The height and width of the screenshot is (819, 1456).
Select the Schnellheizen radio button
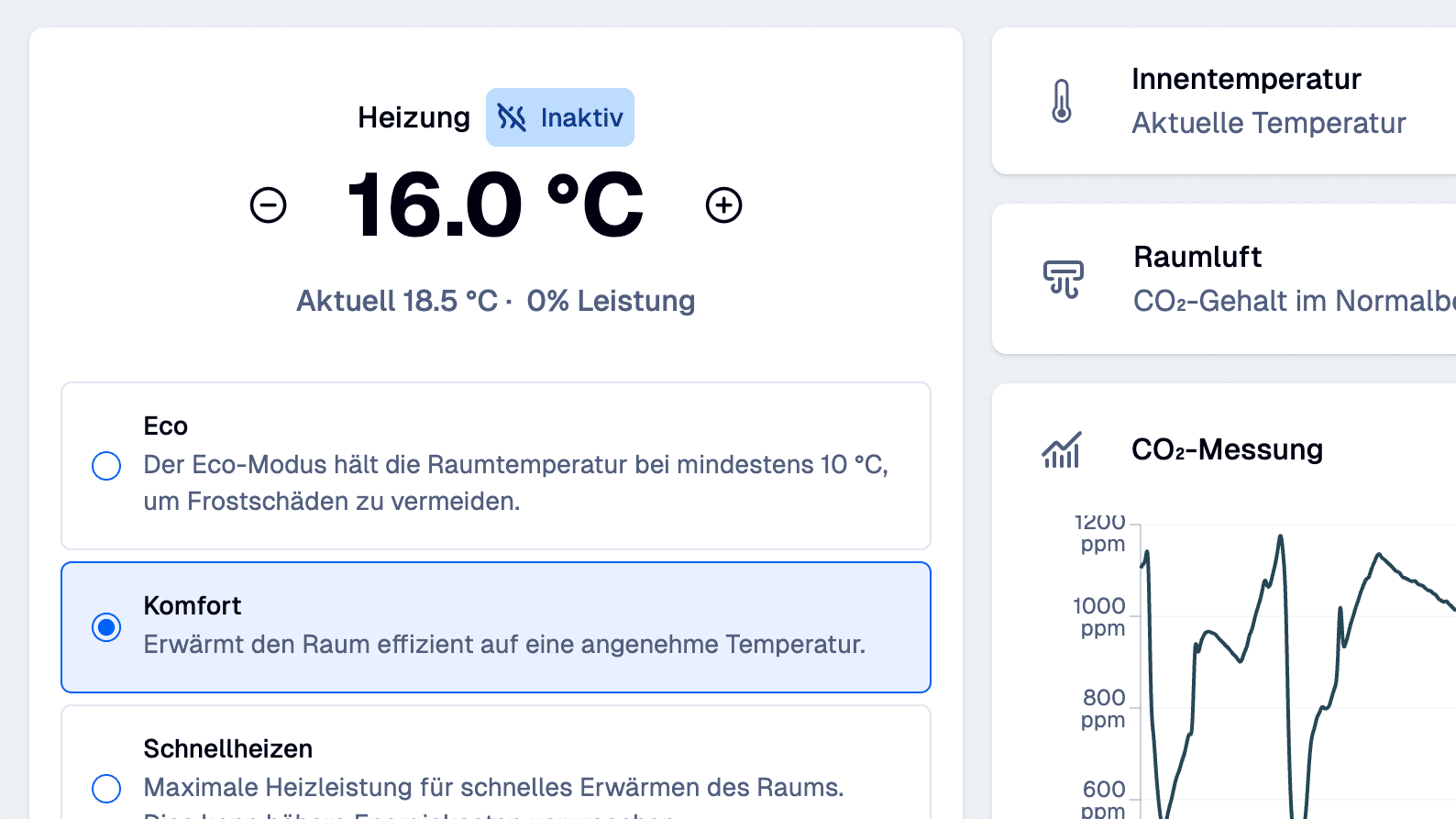(x=106, y=789)
